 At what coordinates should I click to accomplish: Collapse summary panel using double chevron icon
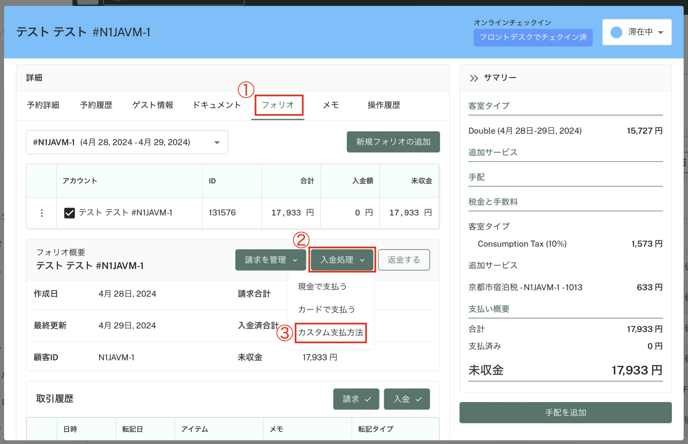coord(474,77)
